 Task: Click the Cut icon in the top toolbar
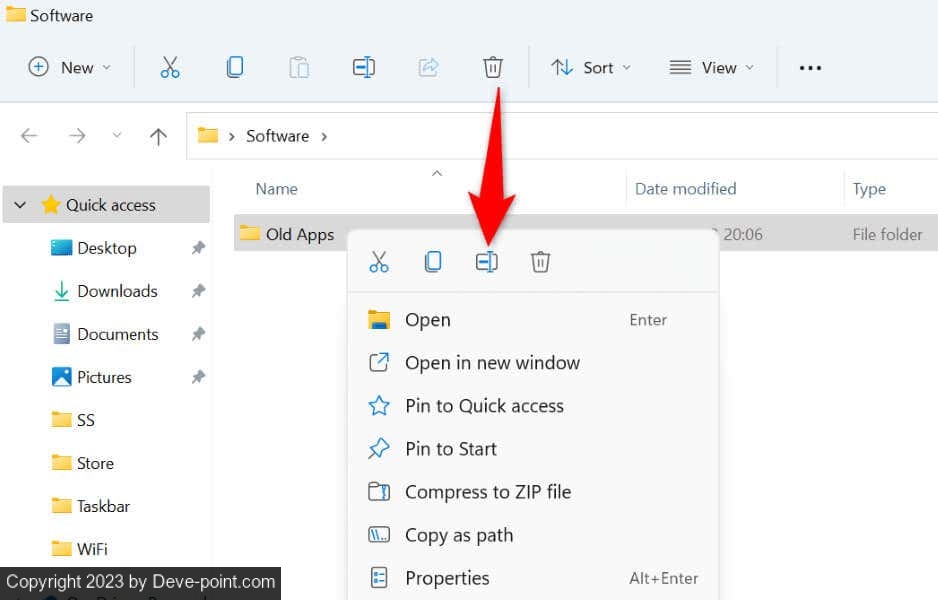pyautogui.click(x=170, y=67)
